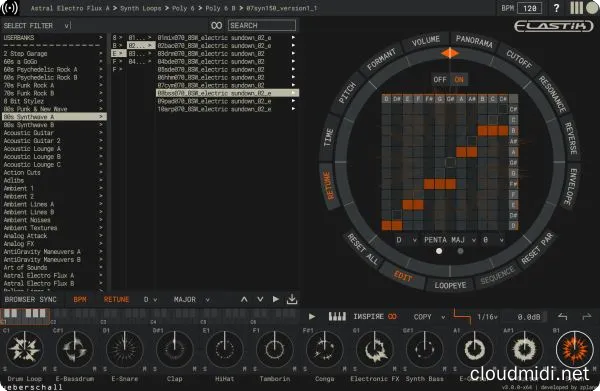The image size is (600, 391).
Task: Click the three vertical bars icon
Action: click(576, 8)
